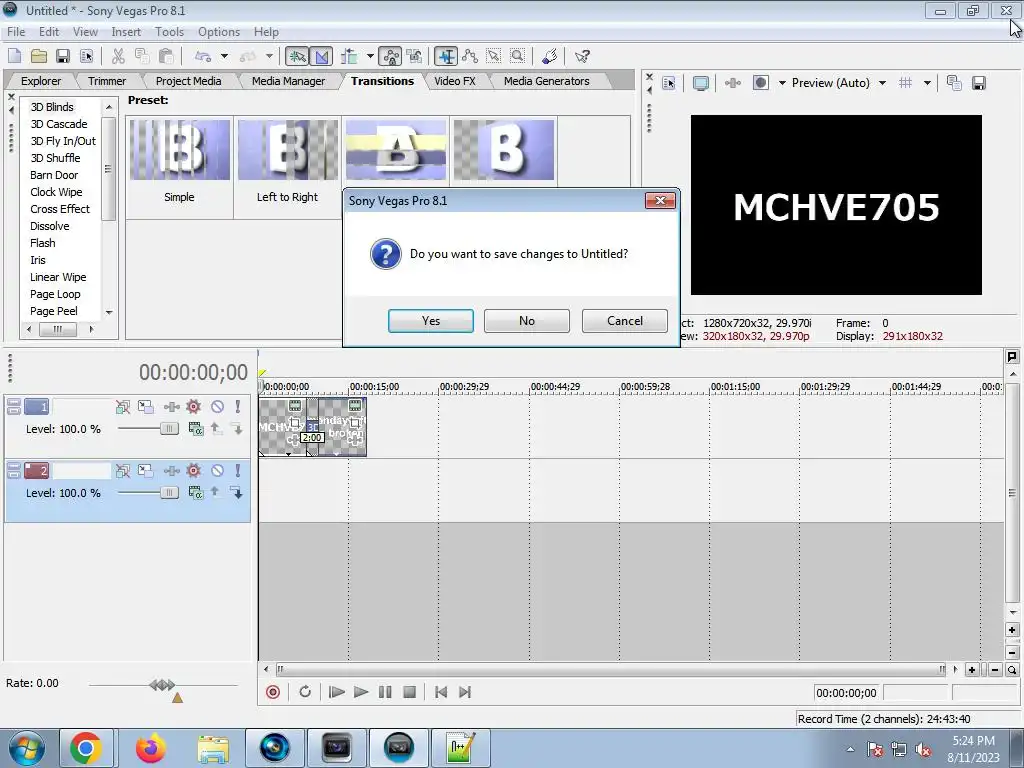Toggle Mute on track 1
The image size is (1024, 768).
pyautogui.click(x=217, y=407)
